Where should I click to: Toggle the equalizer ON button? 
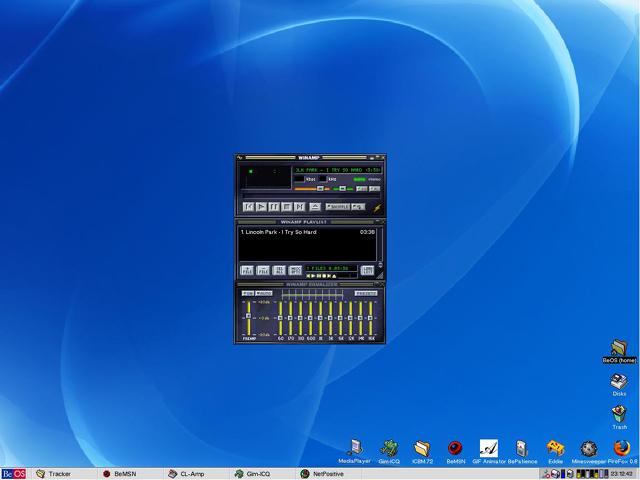pyautogui.click(x=248, y=293)
